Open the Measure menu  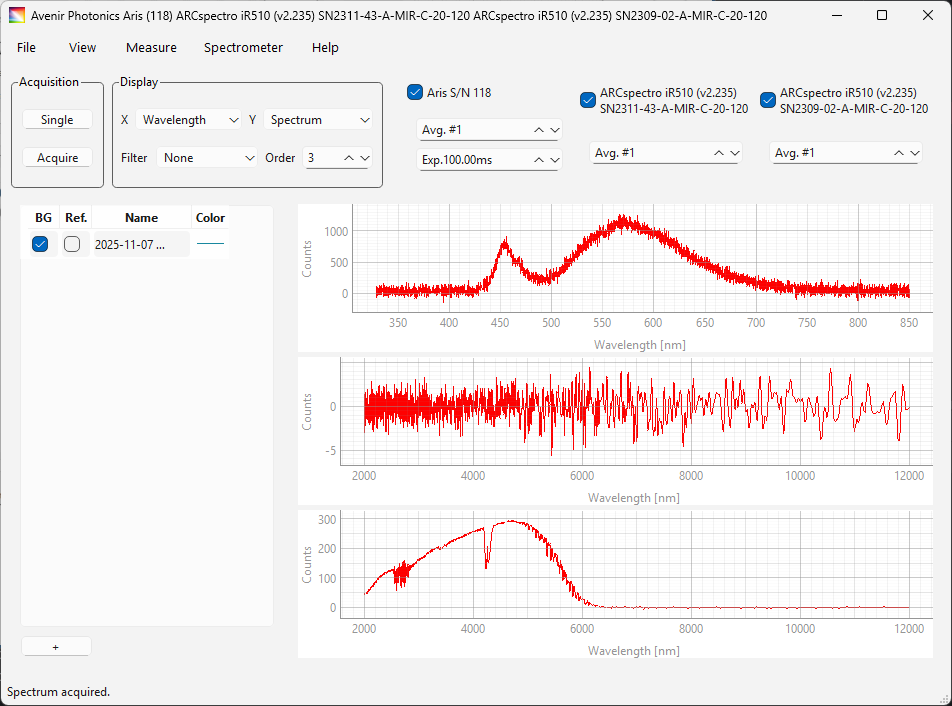click(x=151, y=48)
